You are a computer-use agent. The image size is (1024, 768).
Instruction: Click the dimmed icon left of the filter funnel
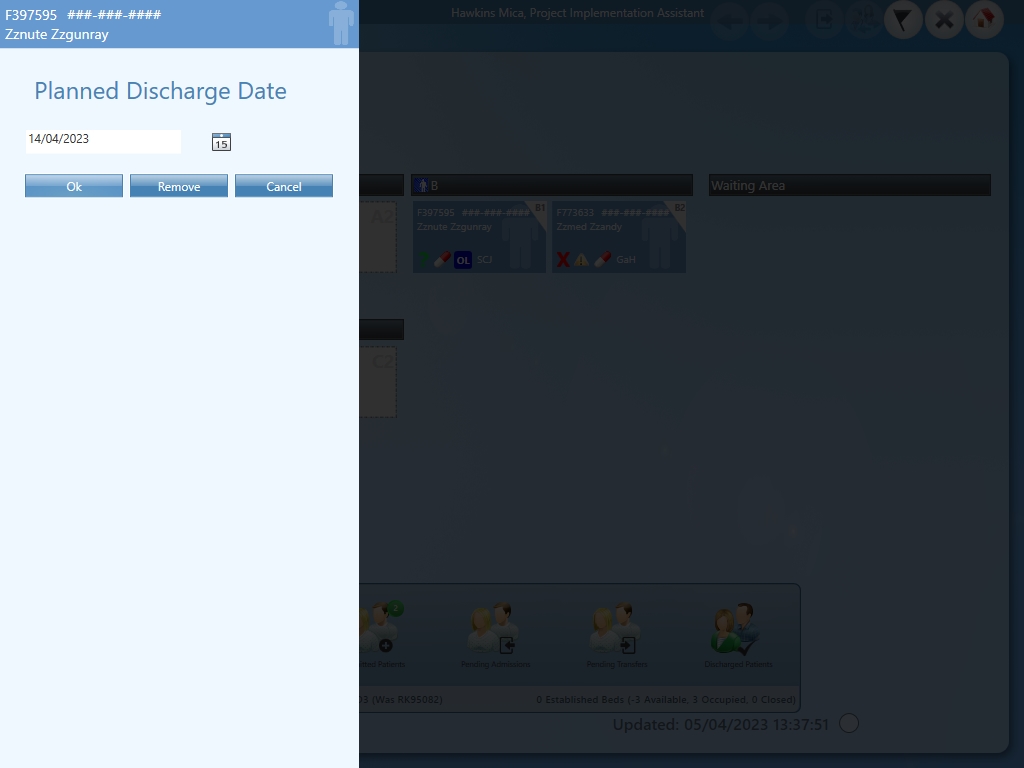pos(863,20)
